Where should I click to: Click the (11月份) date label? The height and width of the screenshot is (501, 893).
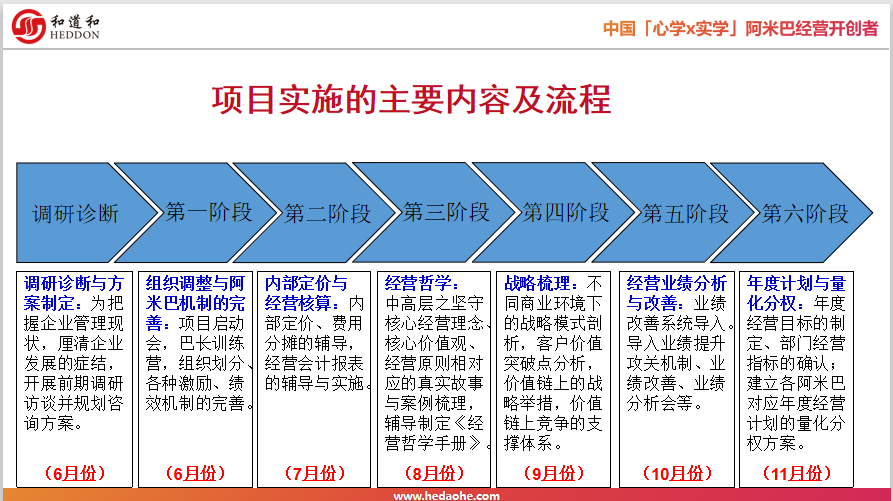pyautogui.click(x=796, y=473)
